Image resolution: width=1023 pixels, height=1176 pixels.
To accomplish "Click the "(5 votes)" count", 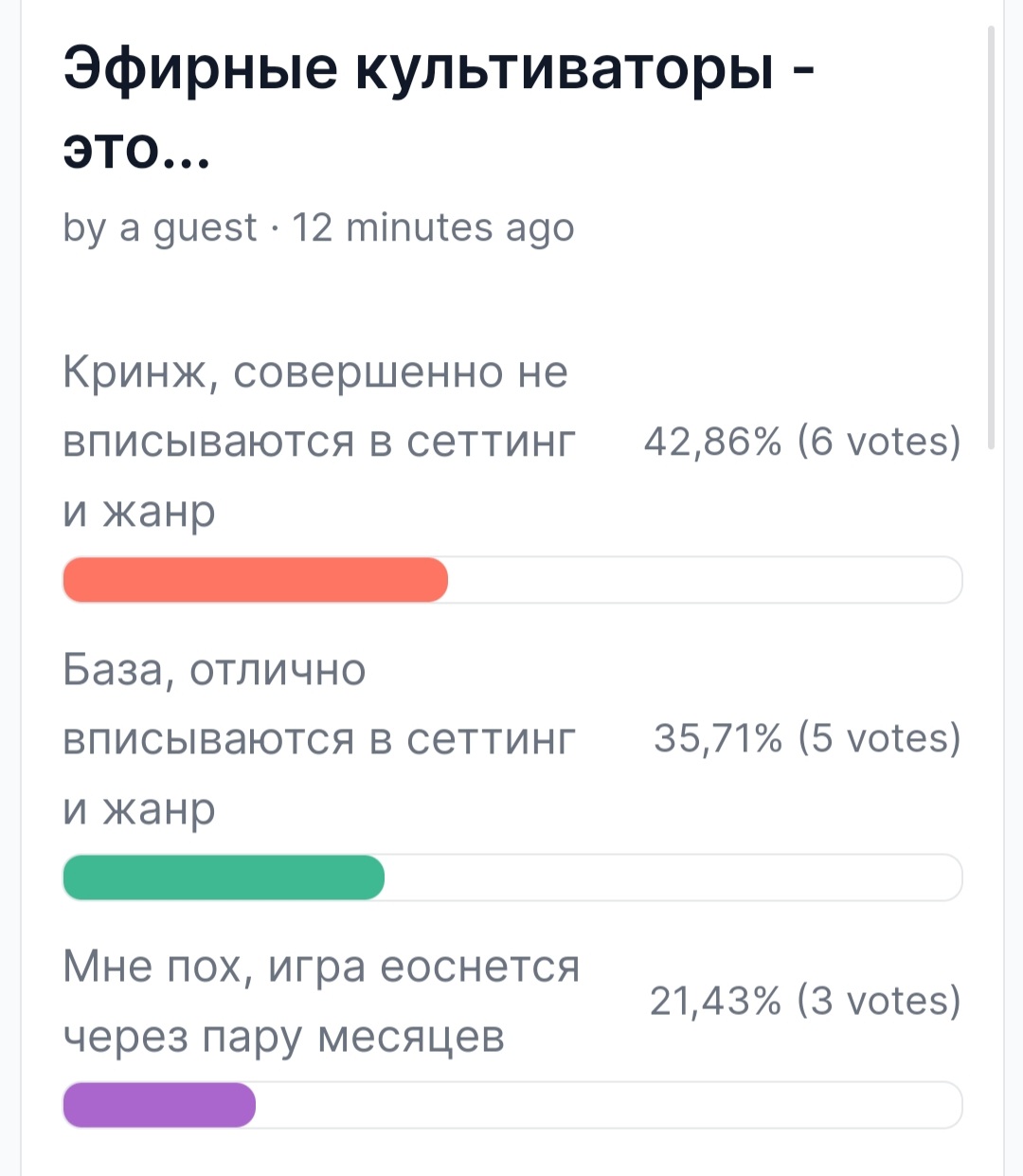I will click(879, 739).
